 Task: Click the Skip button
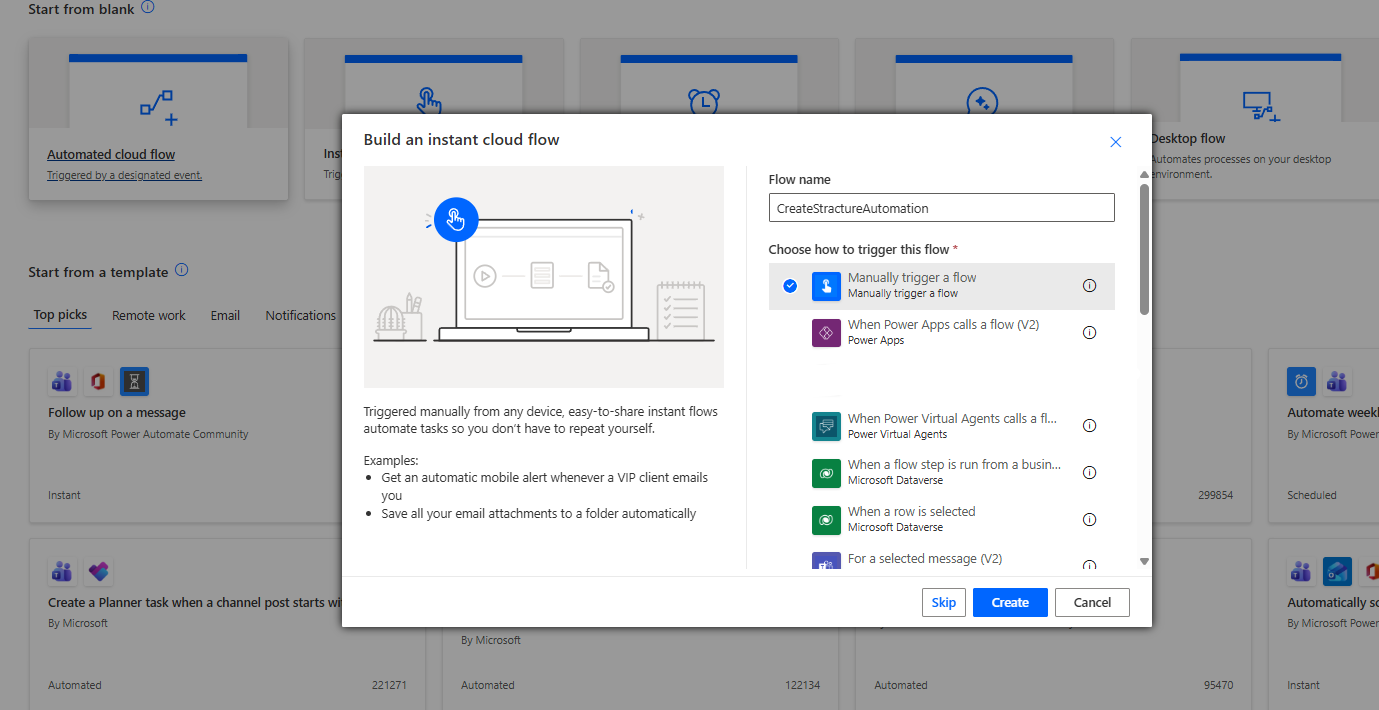943,602
